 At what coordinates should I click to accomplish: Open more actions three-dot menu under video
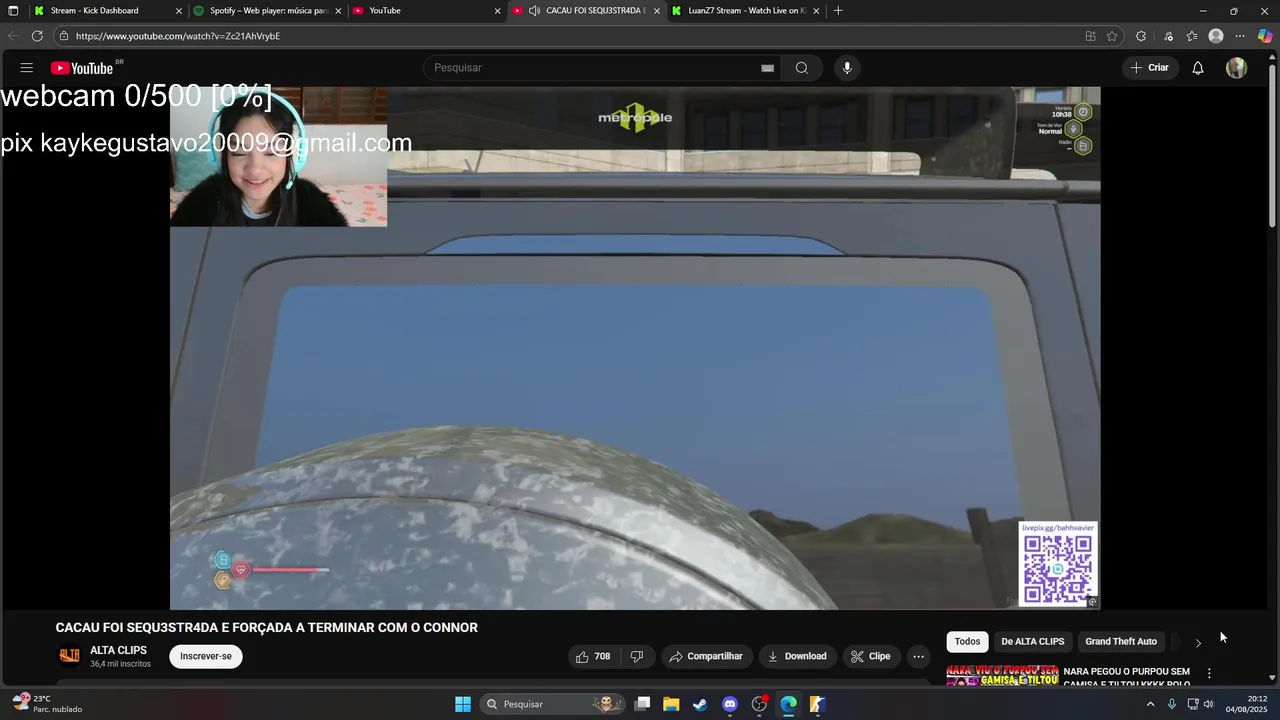click(x=918, y=656)
